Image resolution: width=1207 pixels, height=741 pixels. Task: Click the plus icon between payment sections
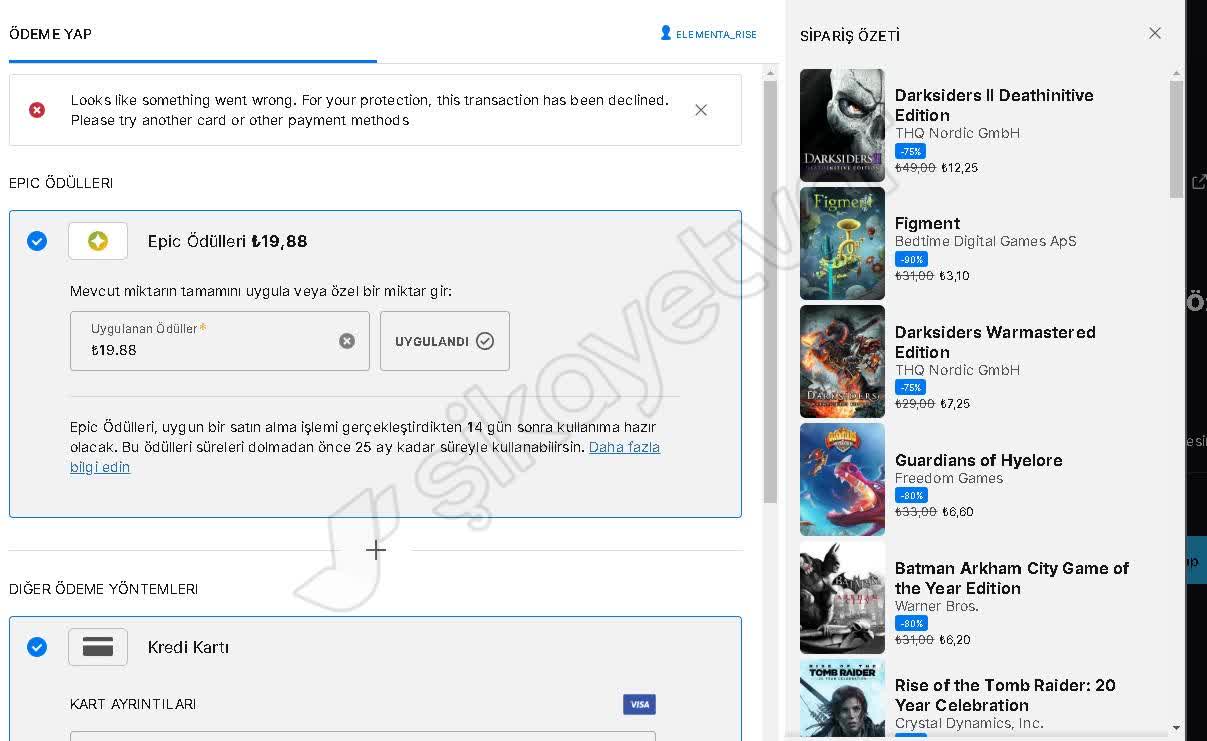pyautogui.click(x=376, y=550)
